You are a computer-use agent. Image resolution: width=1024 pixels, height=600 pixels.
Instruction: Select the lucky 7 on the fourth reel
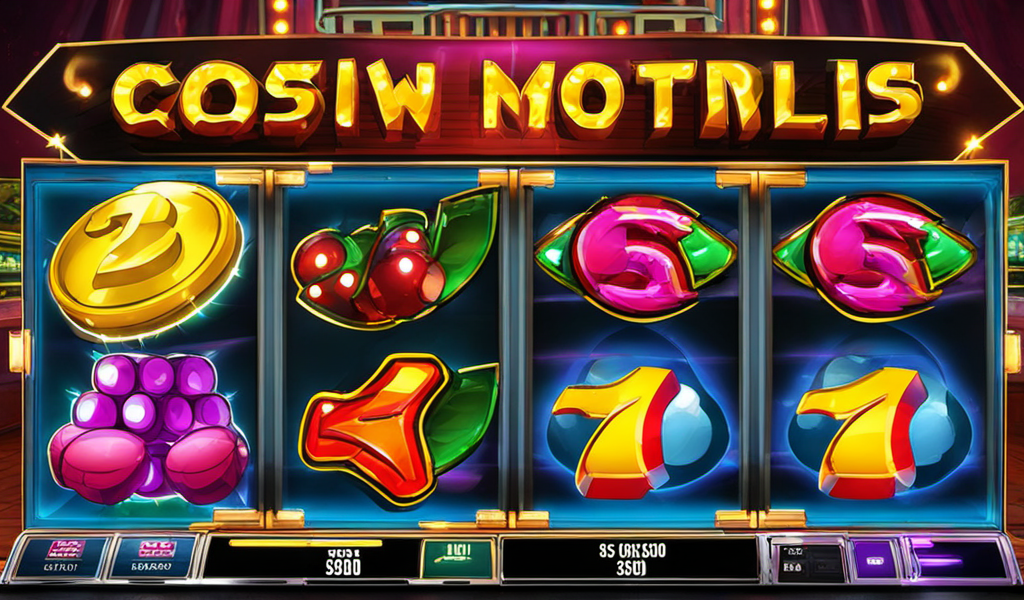point(861,431)
